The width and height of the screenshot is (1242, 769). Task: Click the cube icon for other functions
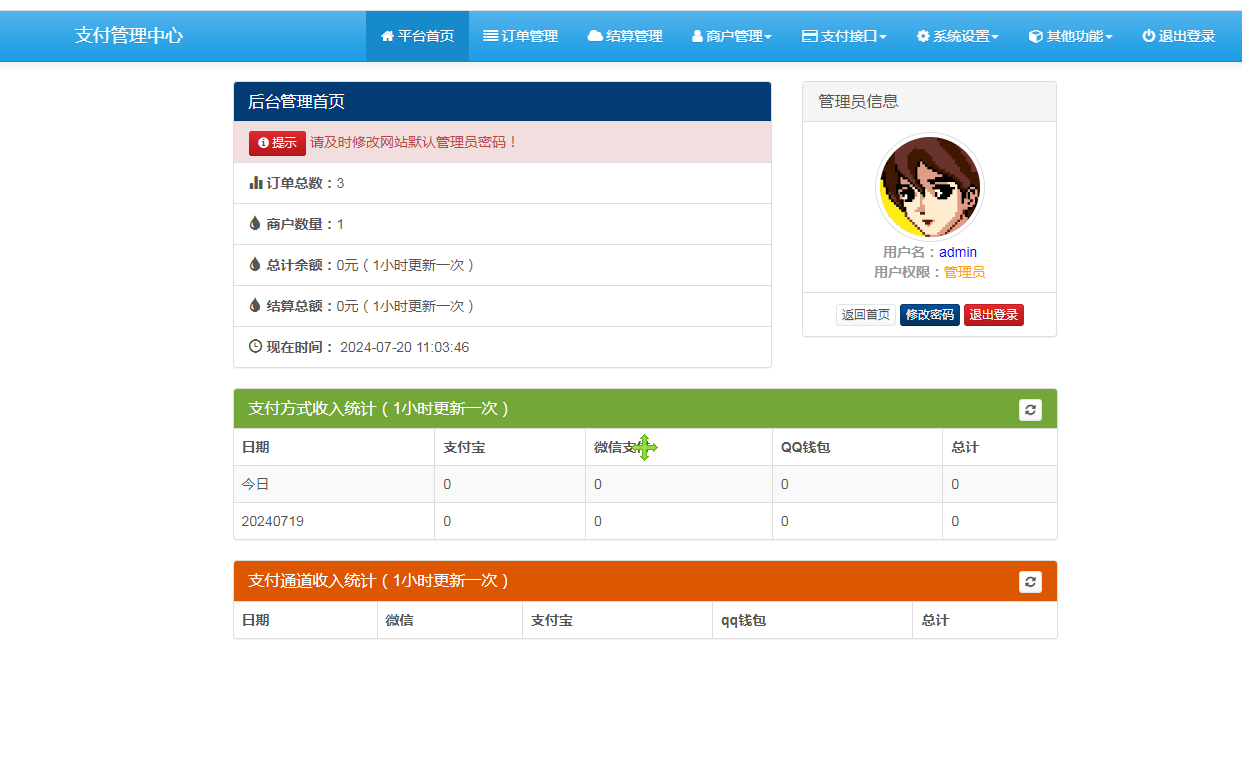1035,36
